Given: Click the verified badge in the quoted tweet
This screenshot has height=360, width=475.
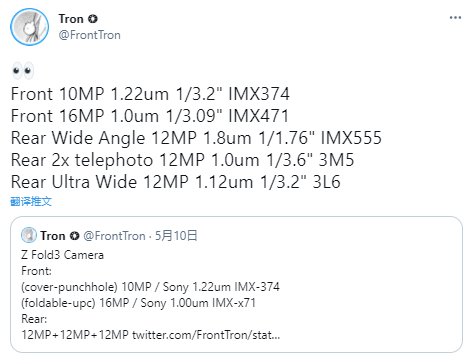Looking at the screenshot, I should pos(75,236).
